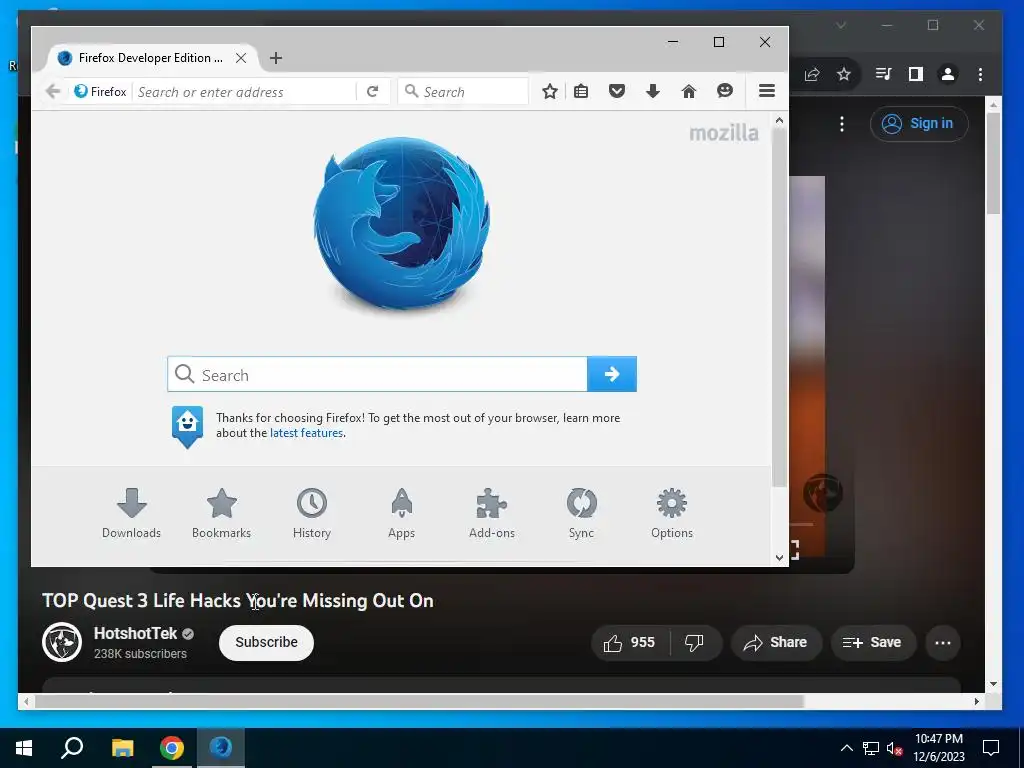Open Windows taskbar search
The image size is (1024, 768).
72,748
